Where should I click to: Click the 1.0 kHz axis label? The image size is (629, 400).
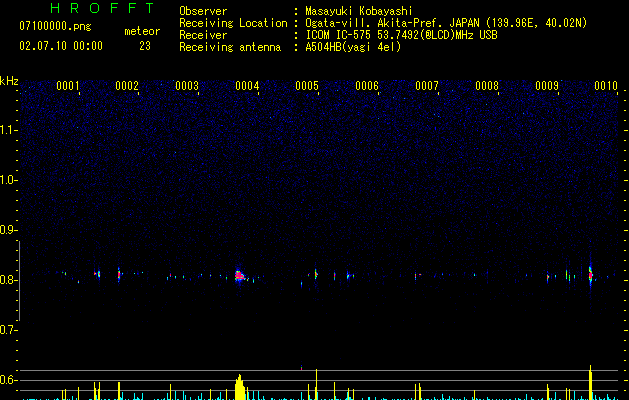9,180
